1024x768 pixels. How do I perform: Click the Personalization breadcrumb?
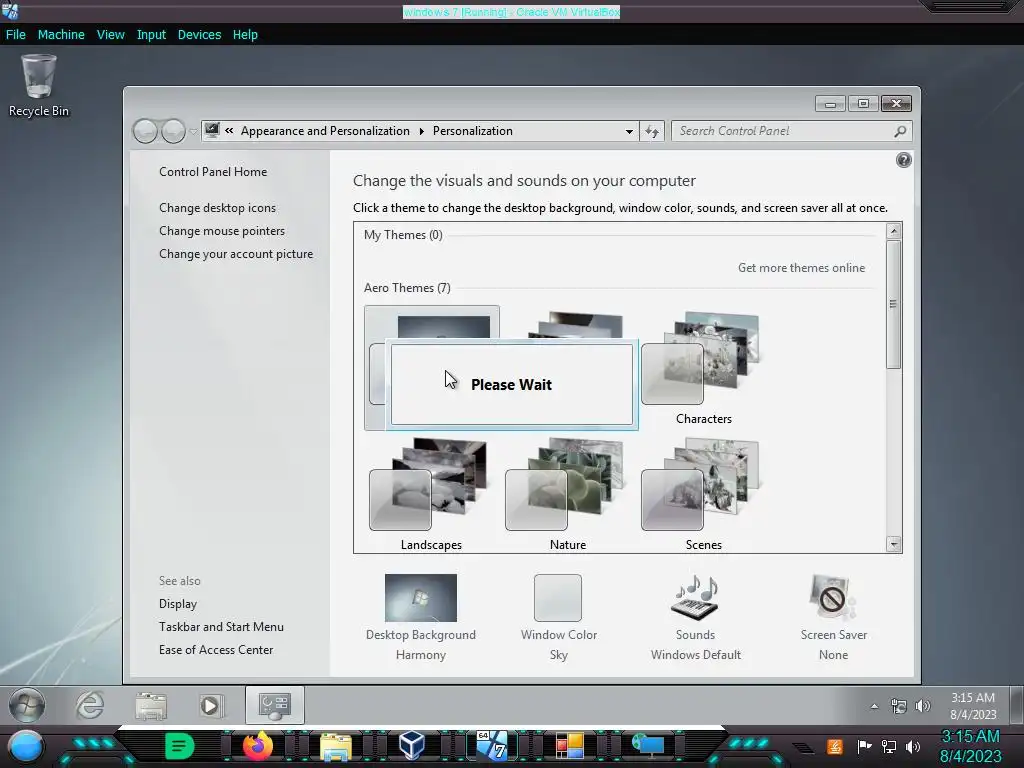coord(473,131)
